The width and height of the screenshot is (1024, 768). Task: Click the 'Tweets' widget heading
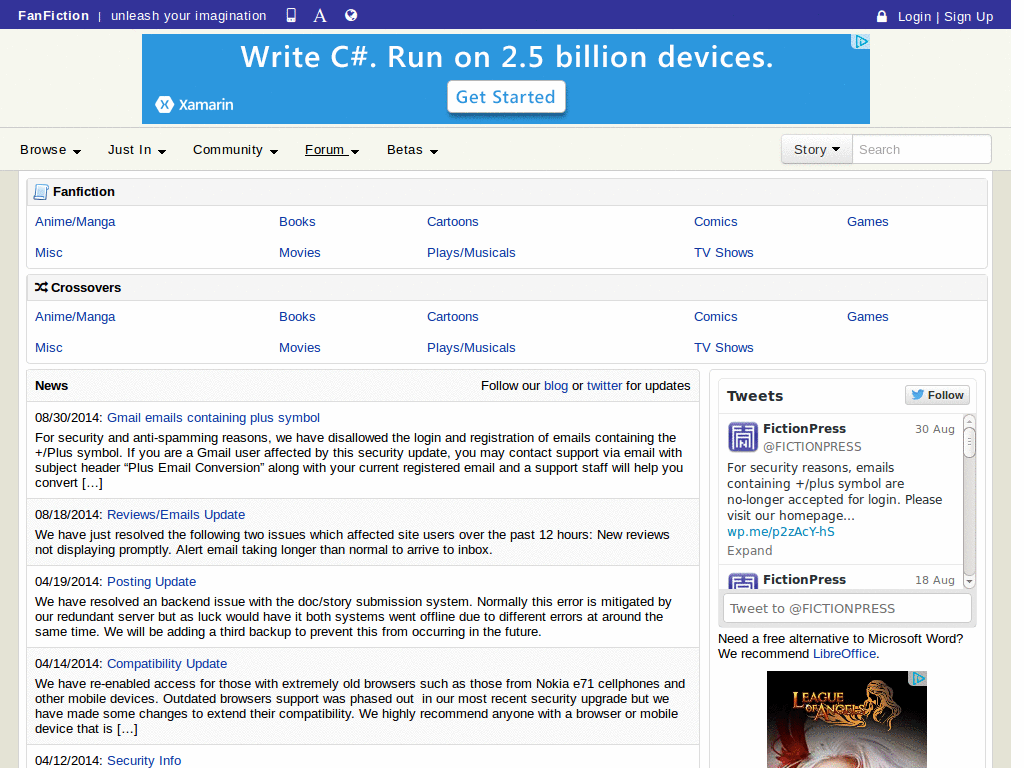[x=754, y=396]
